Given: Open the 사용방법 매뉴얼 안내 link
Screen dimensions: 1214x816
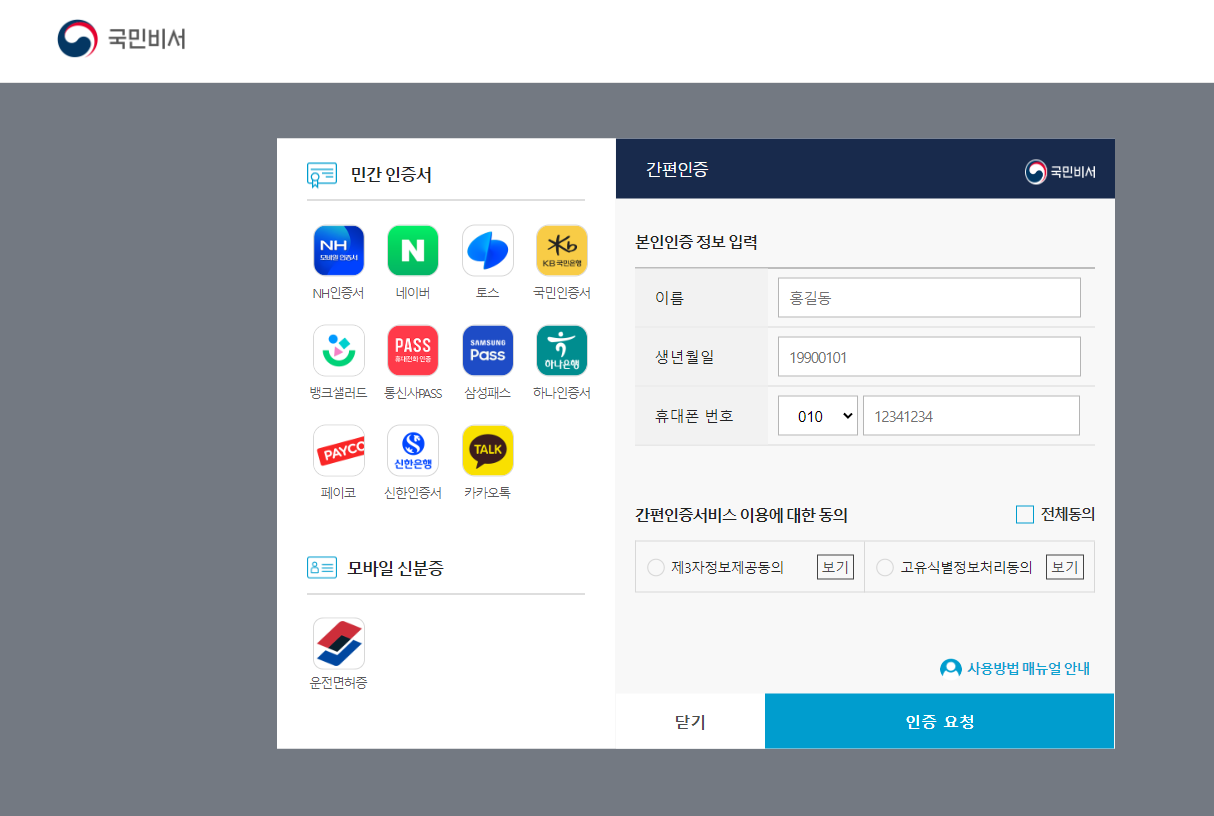Looking at the screenshot, I should click(1028, 669).
